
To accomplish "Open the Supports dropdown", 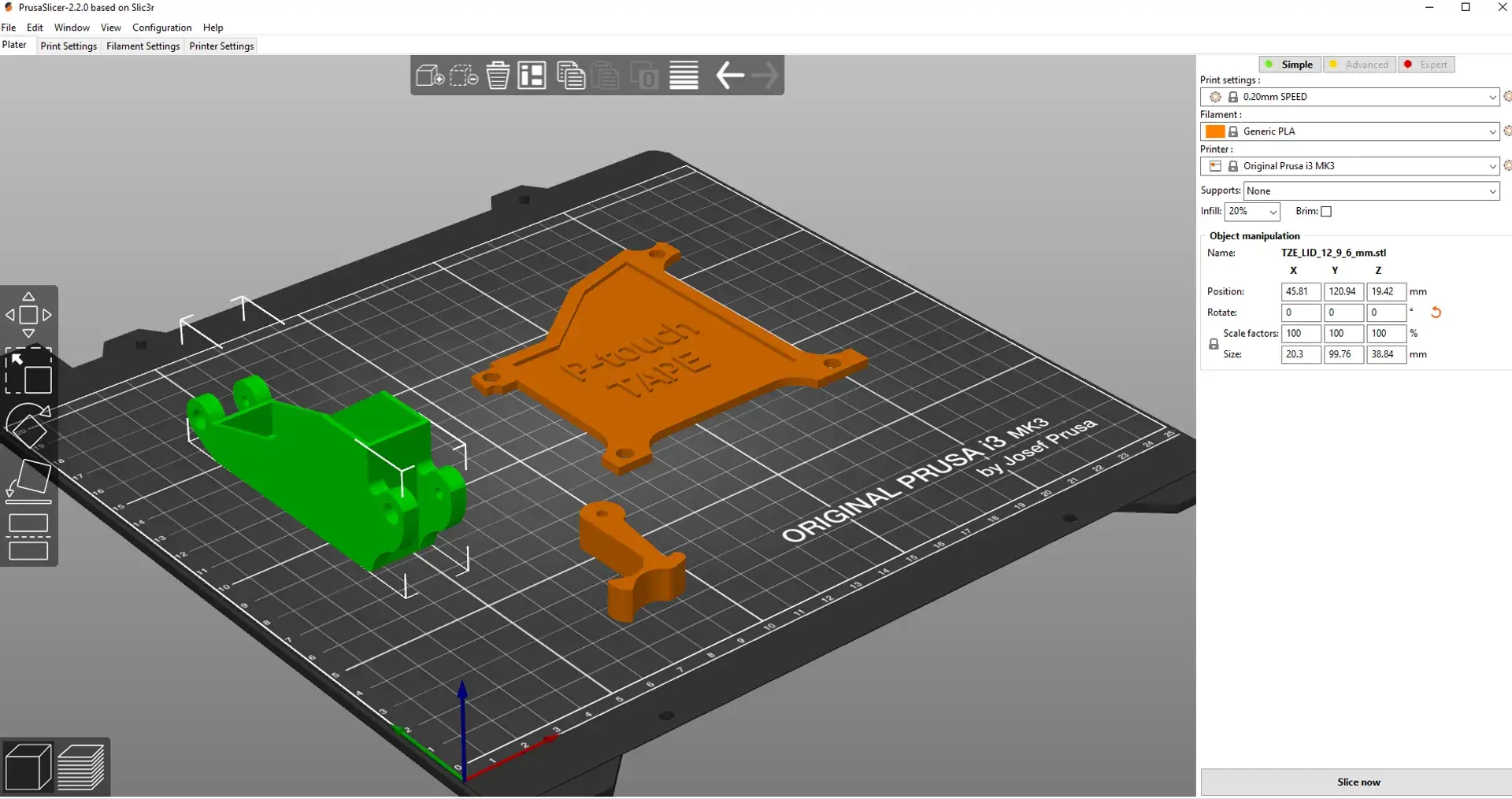I will click(x=1371, y=191).
